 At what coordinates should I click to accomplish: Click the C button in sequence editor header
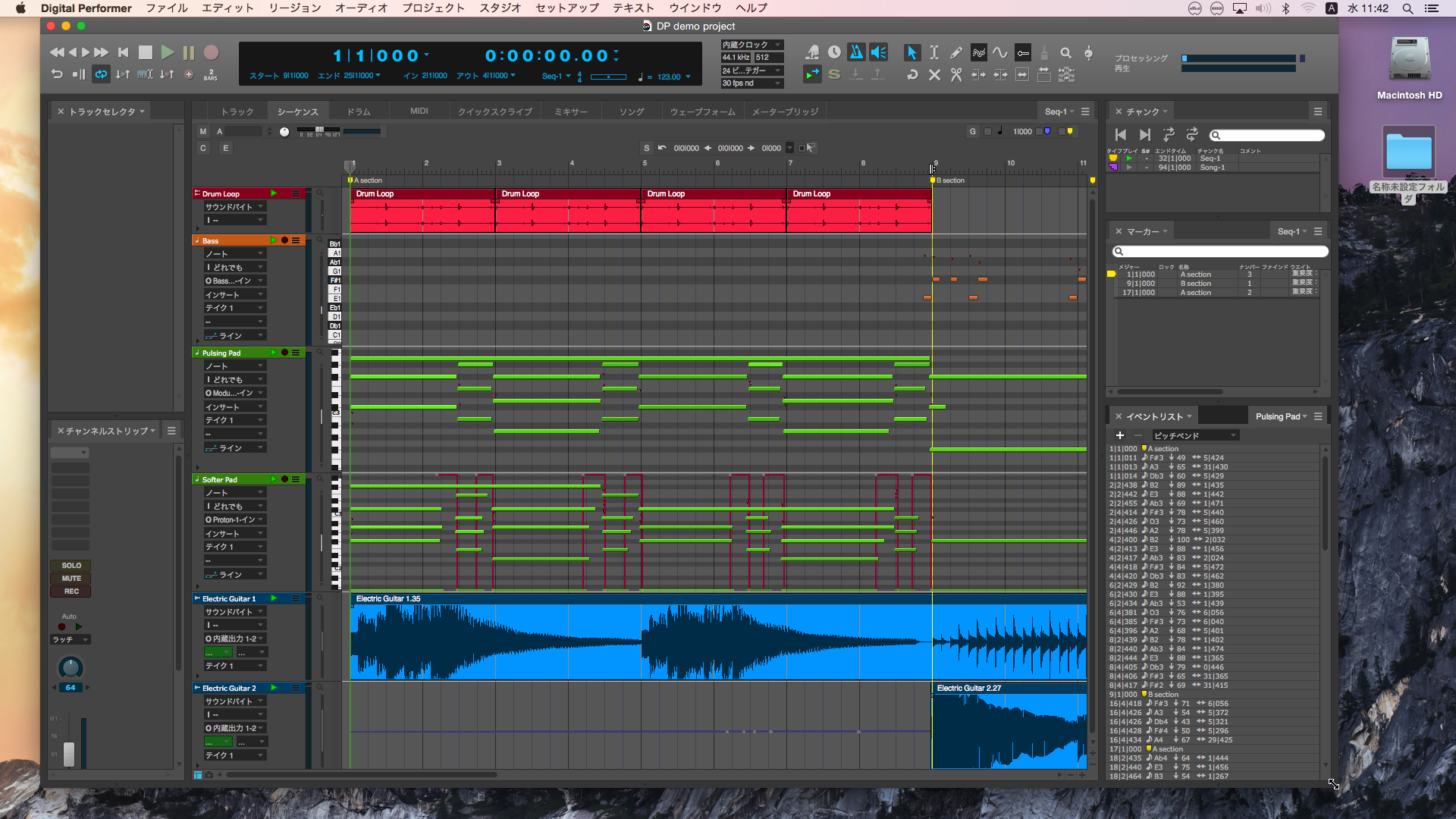(x=203, y=148)
